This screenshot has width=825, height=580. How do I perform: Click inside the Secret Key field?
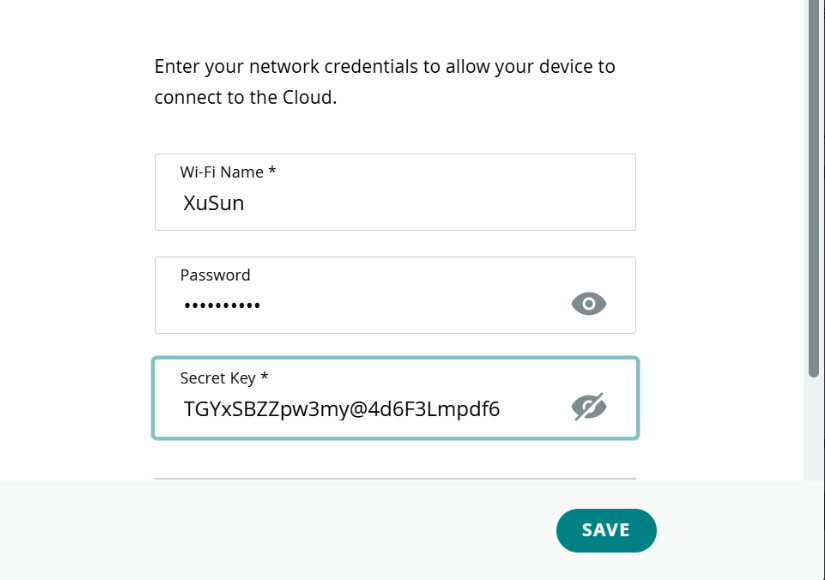(395, 398)
